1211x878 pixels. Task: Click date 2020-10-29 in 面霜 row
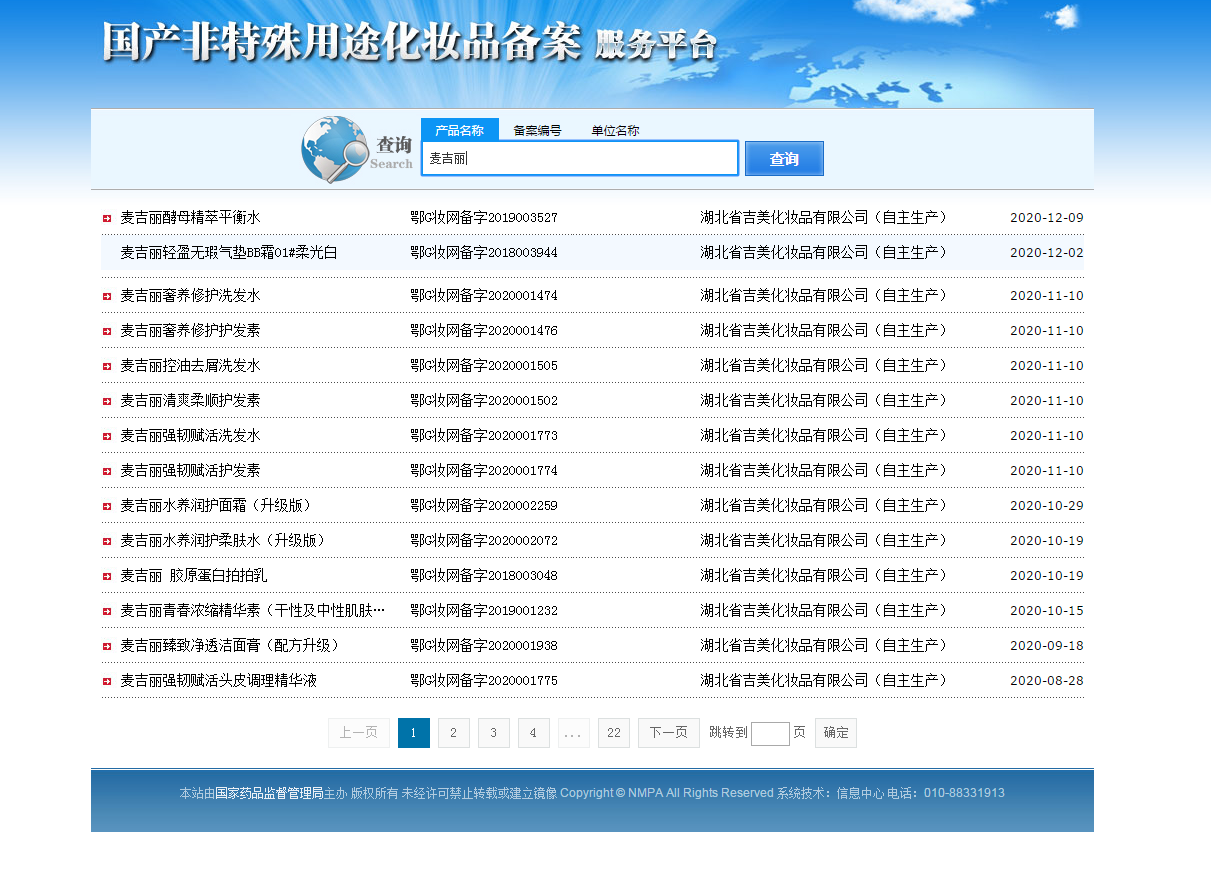tap(1046, 505)
